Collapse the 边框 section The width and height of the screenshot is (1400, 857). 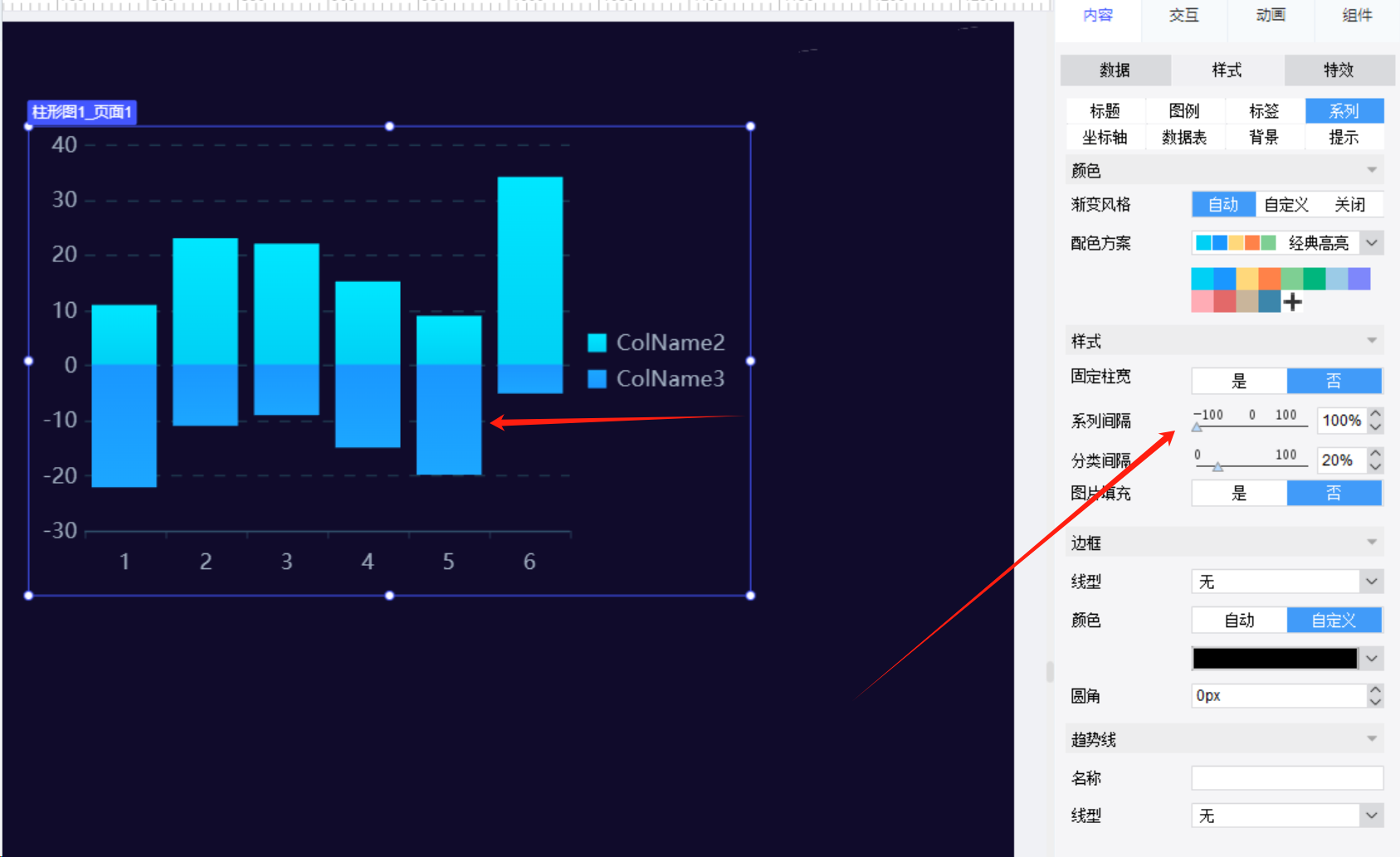pos(1372,543)
